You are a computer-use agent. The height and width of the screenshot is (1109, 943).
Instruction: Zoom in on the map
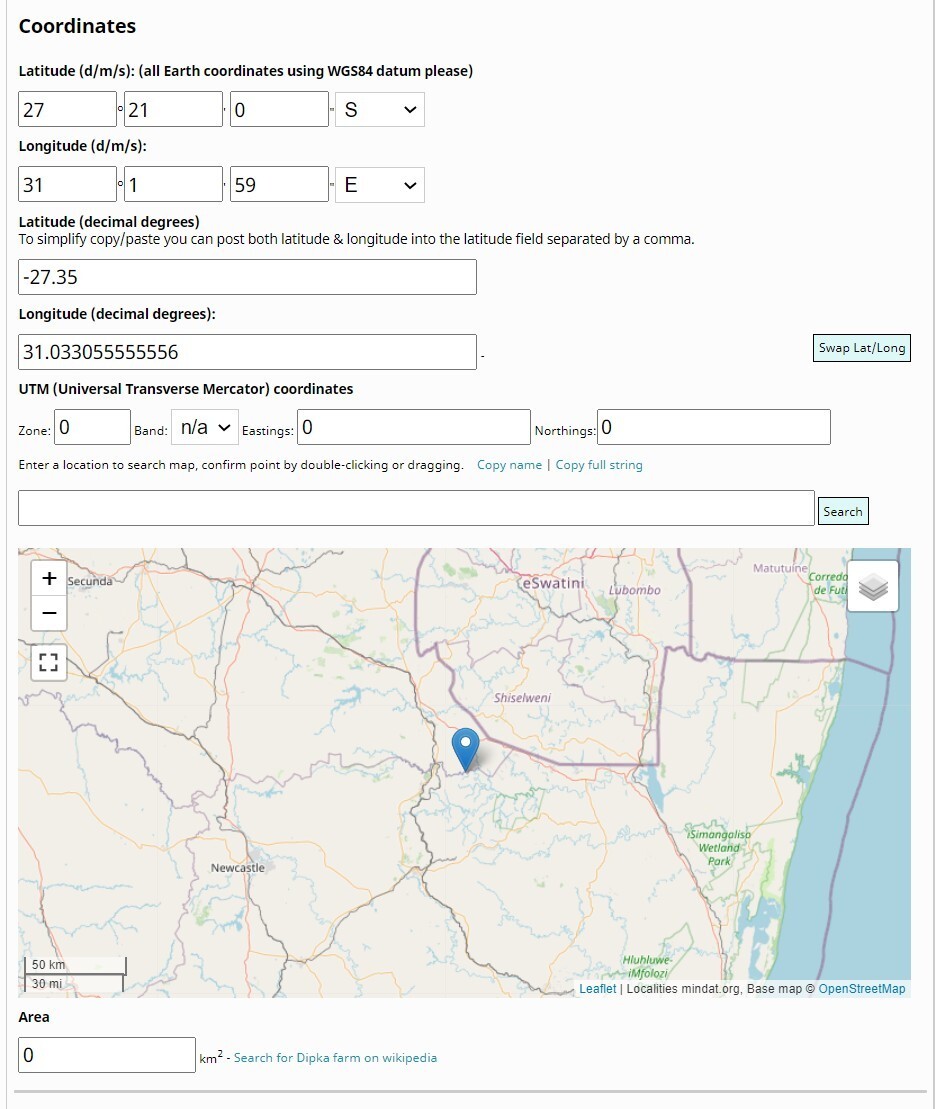coord(49,579)
